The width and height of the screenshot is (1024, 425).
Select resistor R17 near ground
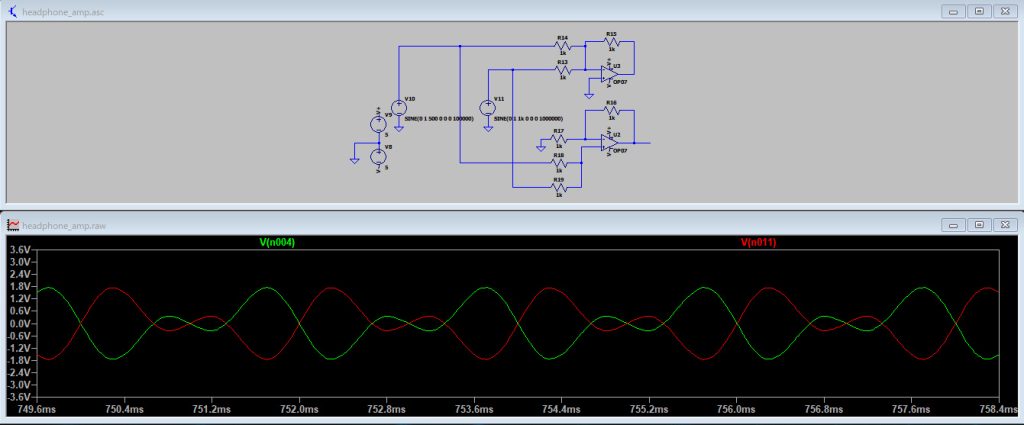coord(559,138)
